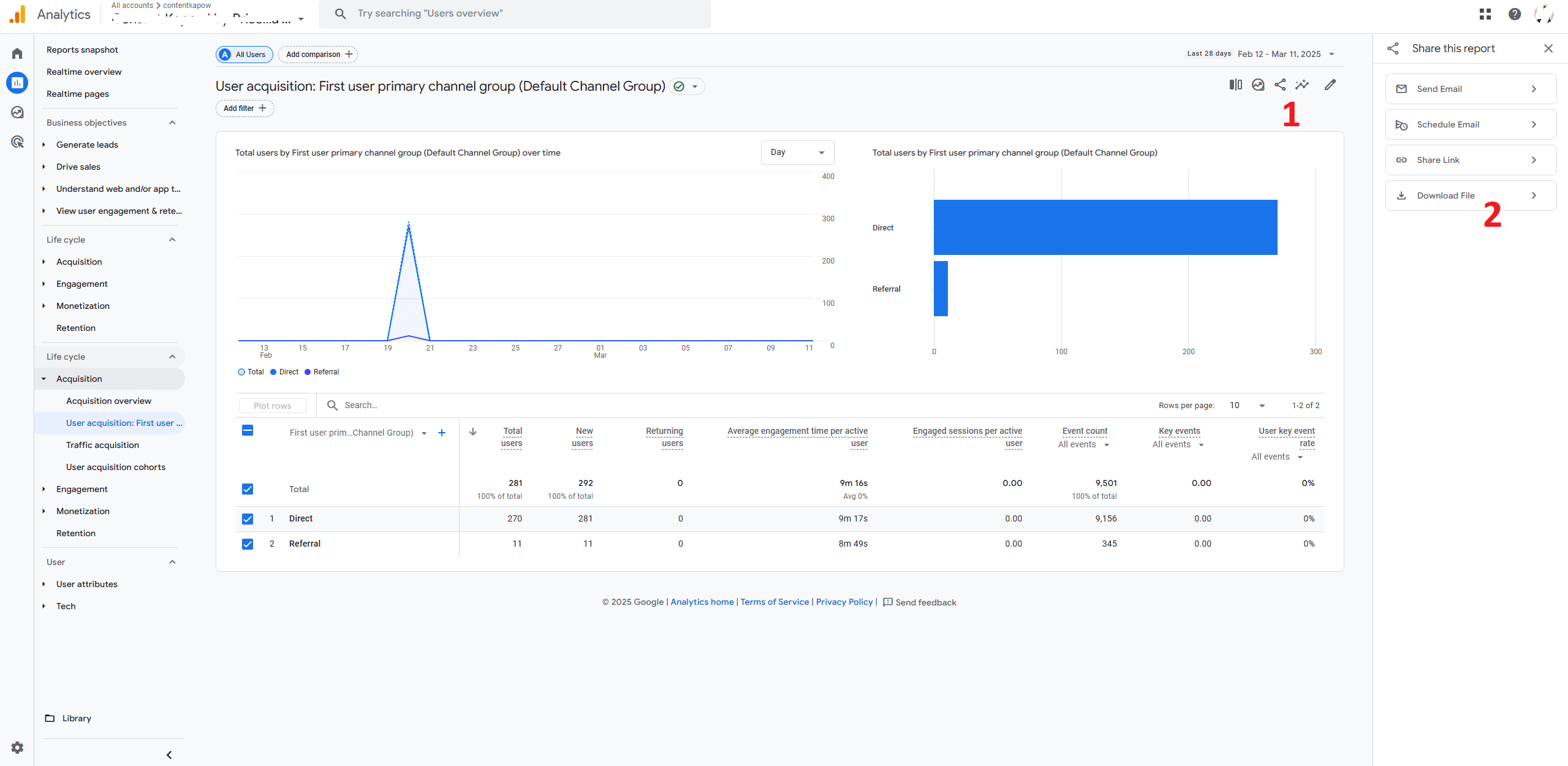This screenshot has height=766, width=1568.
Task: Collapse the Business objectives section
Action: tap(172, 123)
